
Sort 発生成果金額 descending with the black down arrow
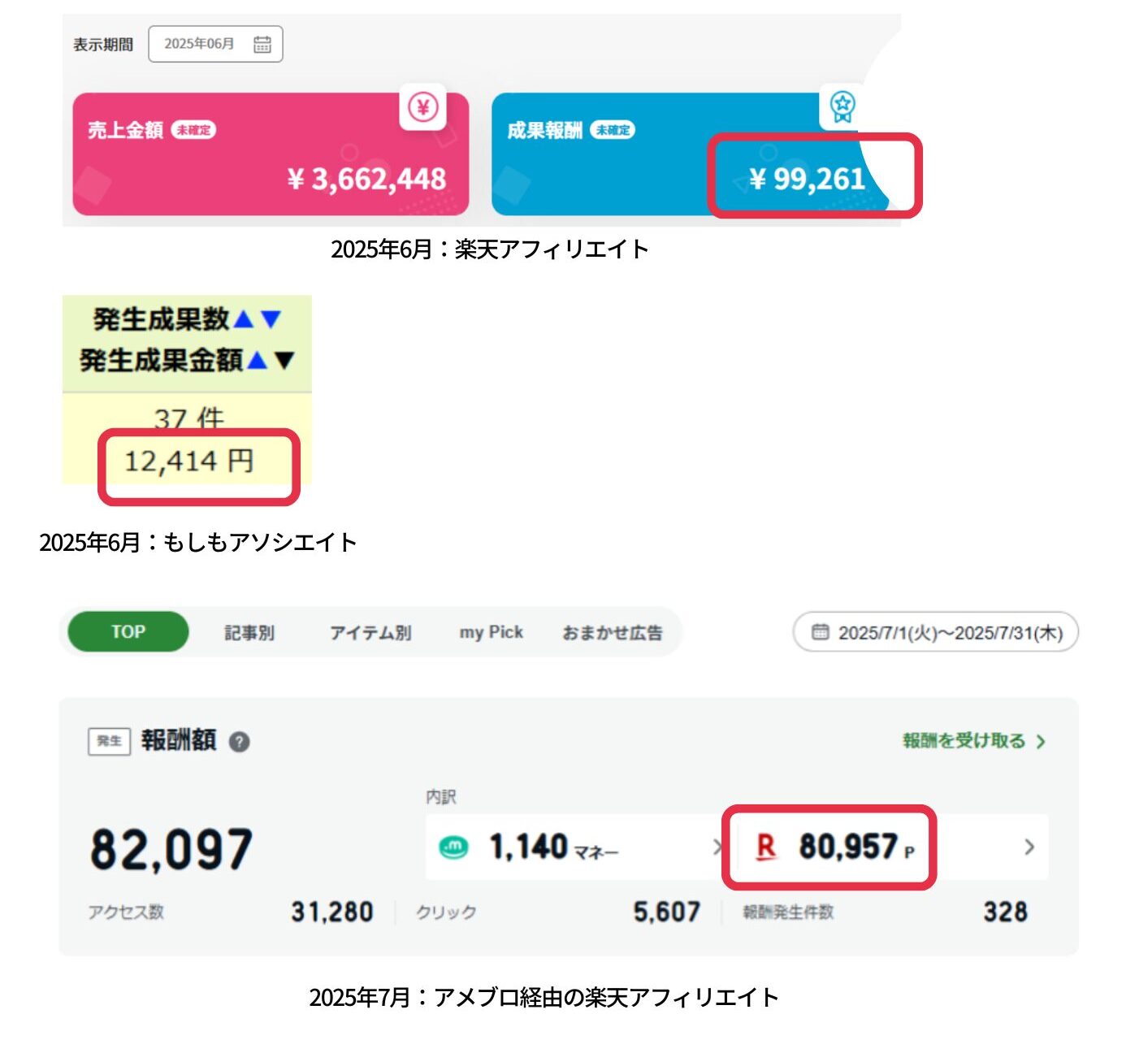click(x=284, y=359)
